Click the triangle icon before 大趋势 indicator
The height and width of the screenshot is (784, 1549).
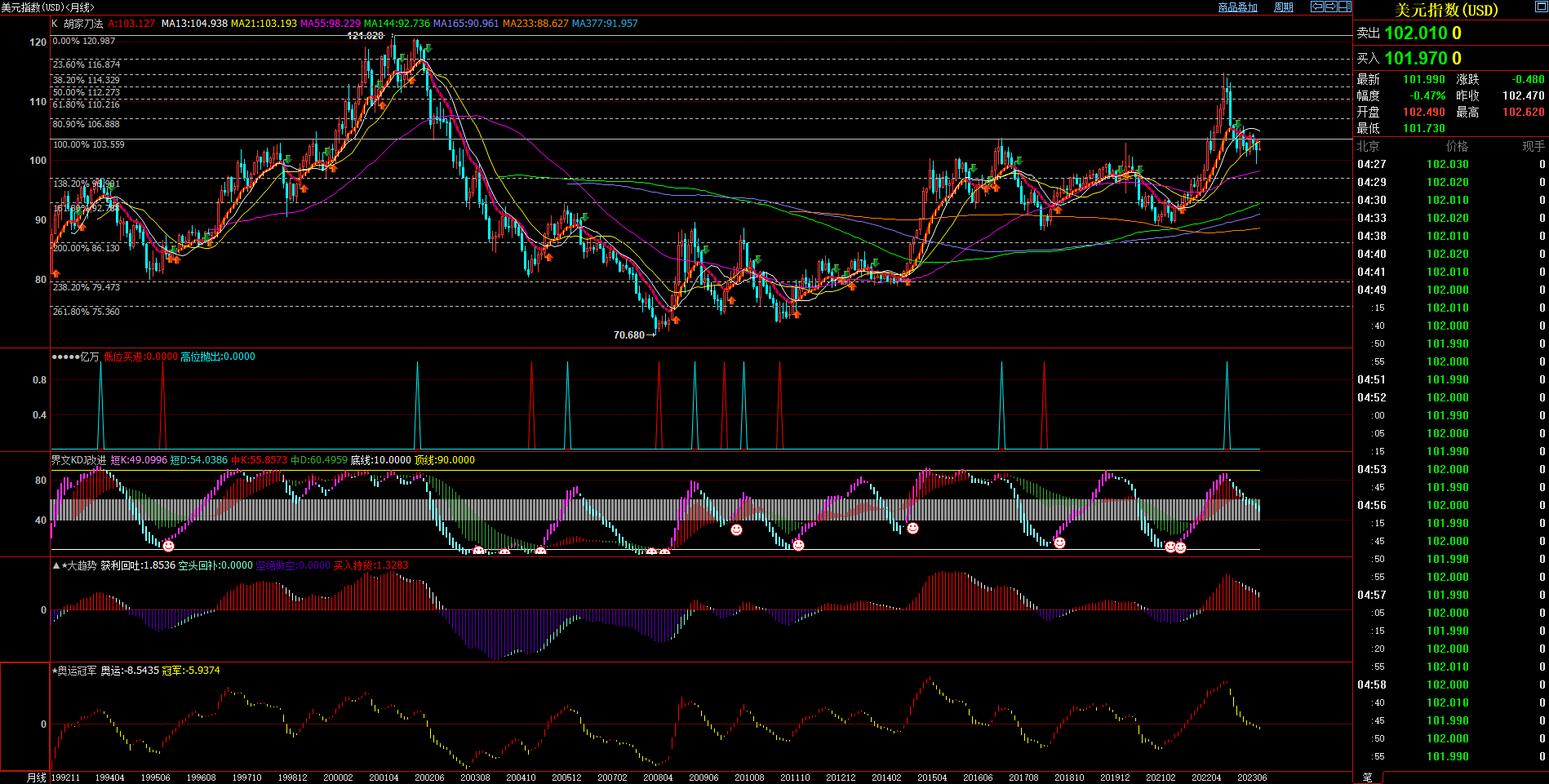tap(55, 565)
